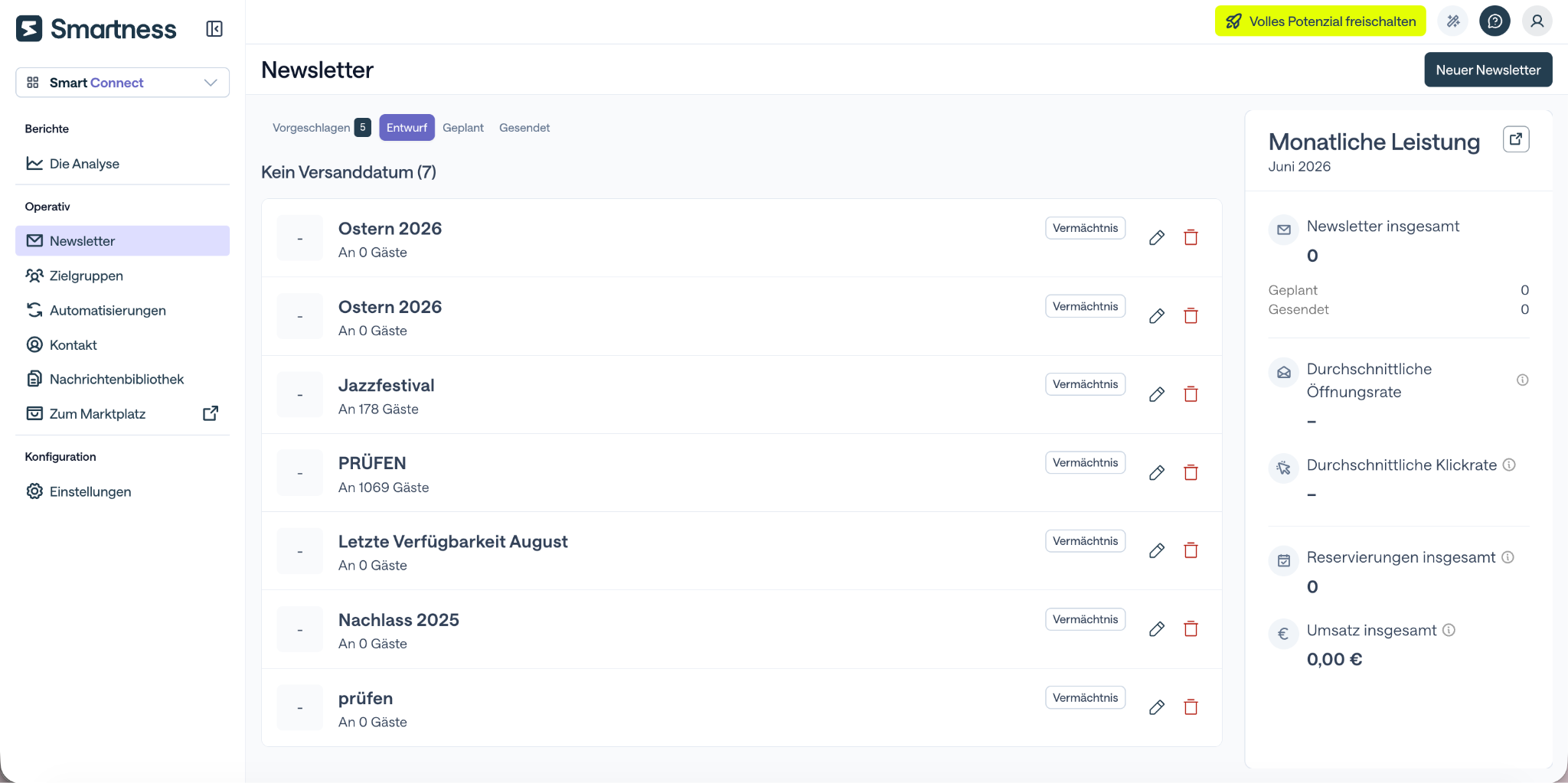Edit the PRÜFEN newsletter

coord(1157,473)
